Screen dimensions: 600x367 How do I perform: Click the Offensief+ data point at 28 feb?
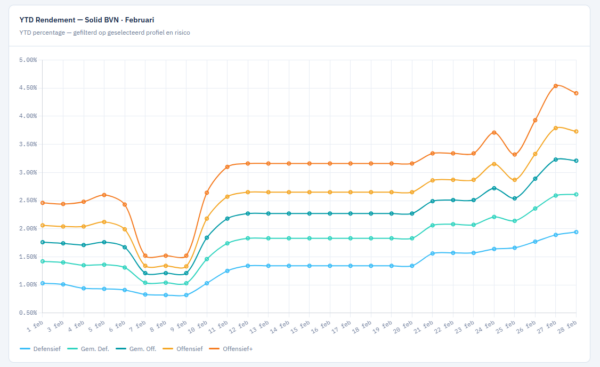(x=576, y=93)
